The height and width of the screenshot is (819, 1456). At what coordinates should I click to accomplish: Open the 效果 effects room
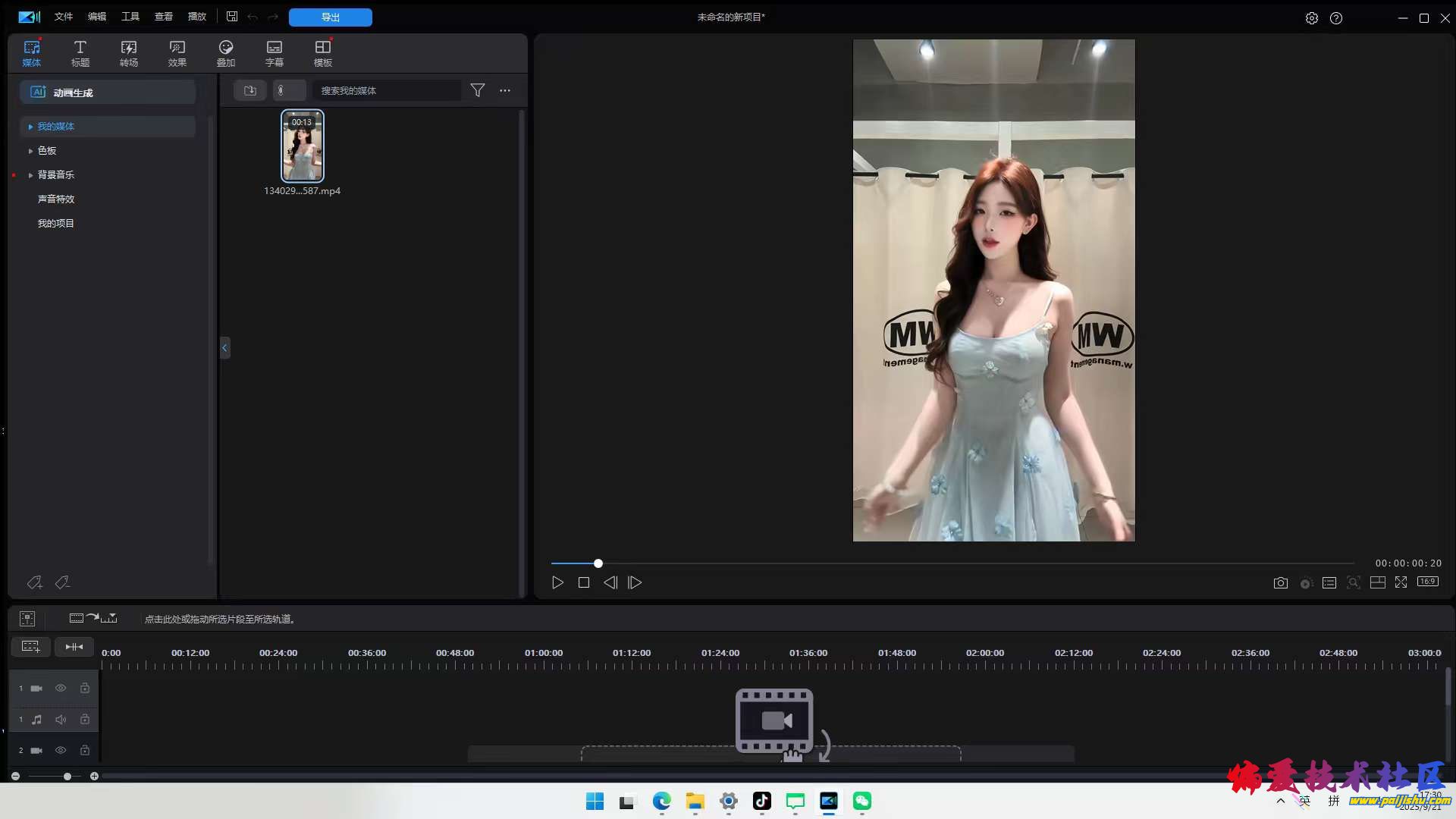pos(177,53)
